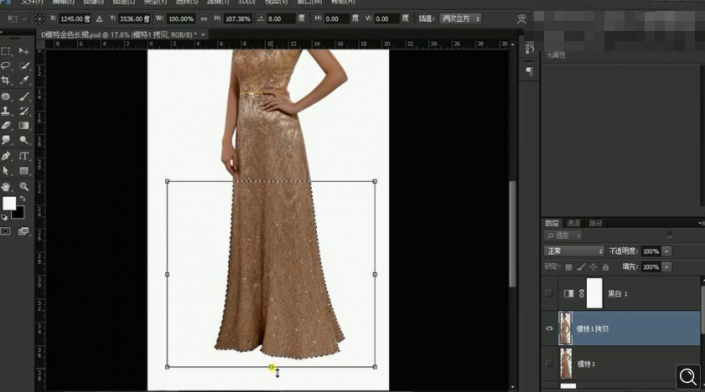Open the fill slider dropdown arrow
Viewport: 705px width, 392px height.
point(667,267)
